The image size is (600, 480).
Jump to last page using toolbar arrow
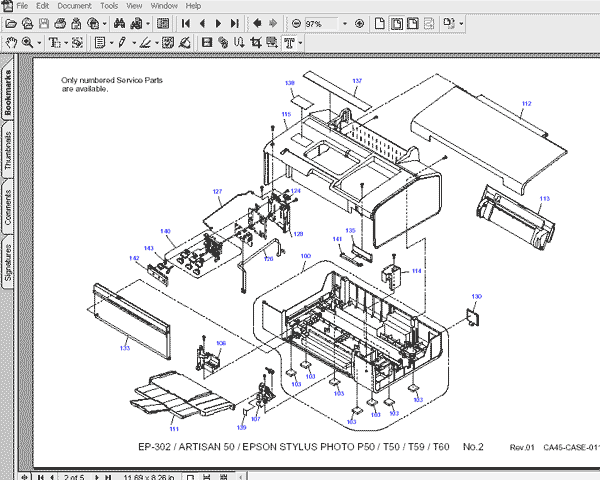click(235, 22)
